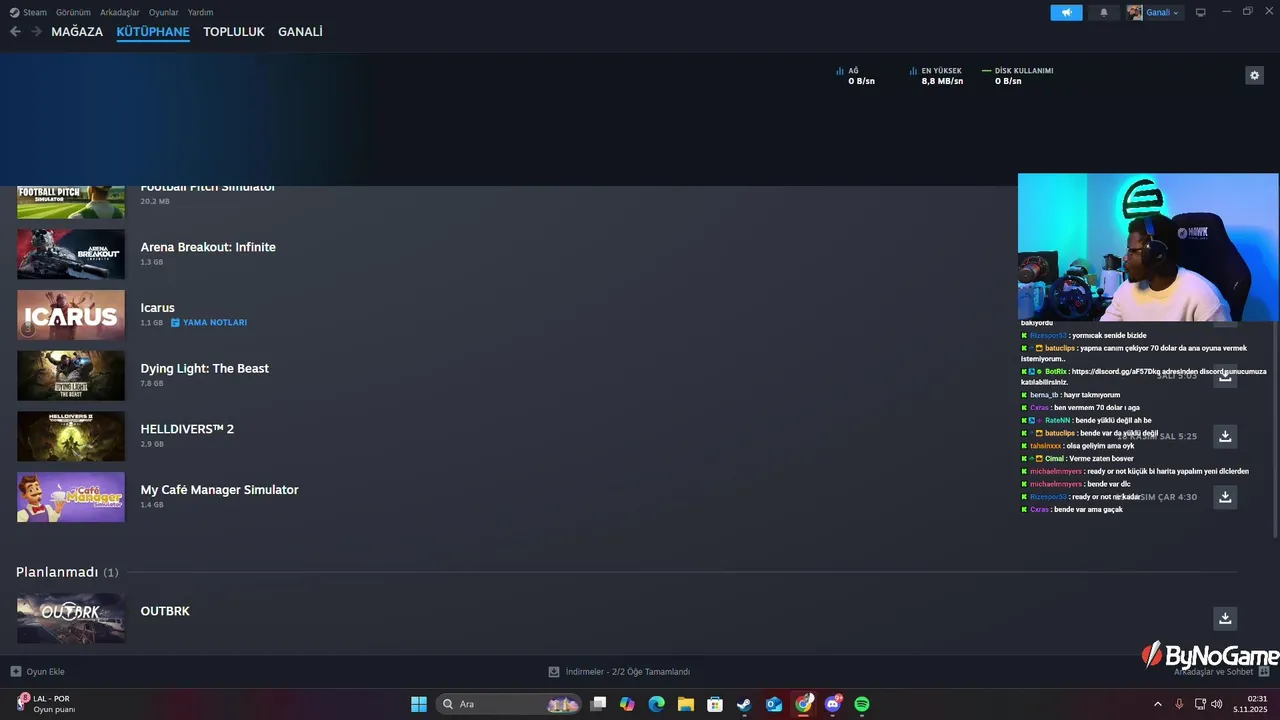
Task: Open the Windows Start button
Action: pyautogui.click(x=419, y=704)
